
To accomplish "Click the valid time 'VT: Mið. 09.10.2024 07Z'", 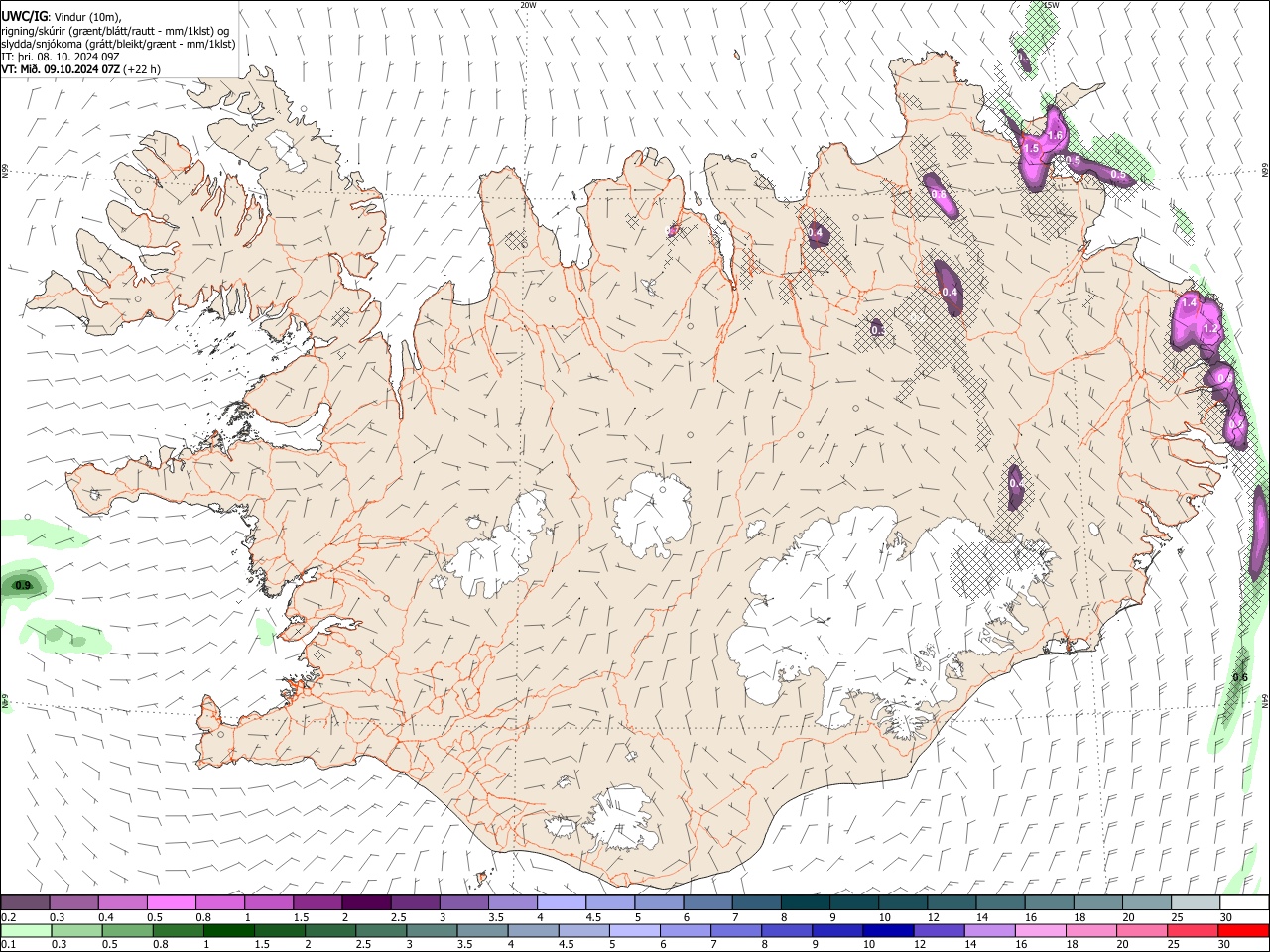I will pos(62,69).
